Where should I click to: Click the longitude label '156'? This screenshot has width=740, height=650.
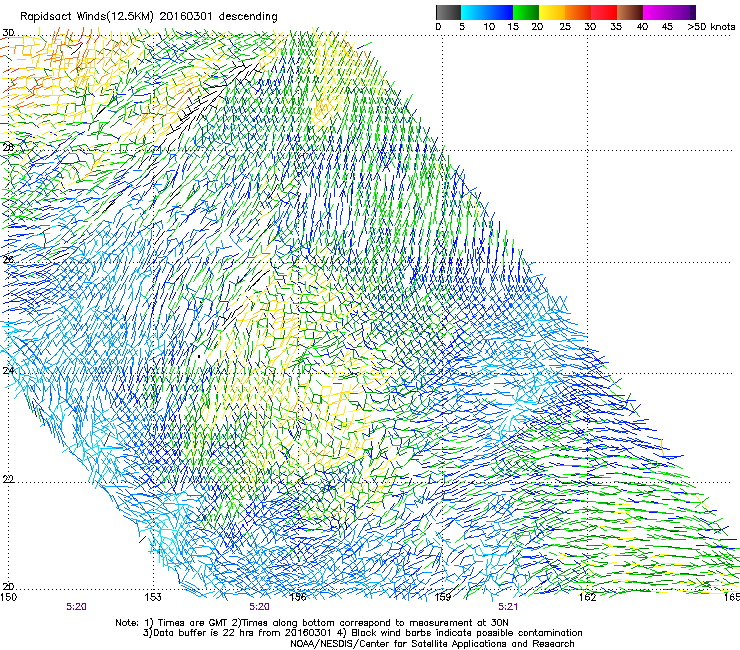(298, 597)
